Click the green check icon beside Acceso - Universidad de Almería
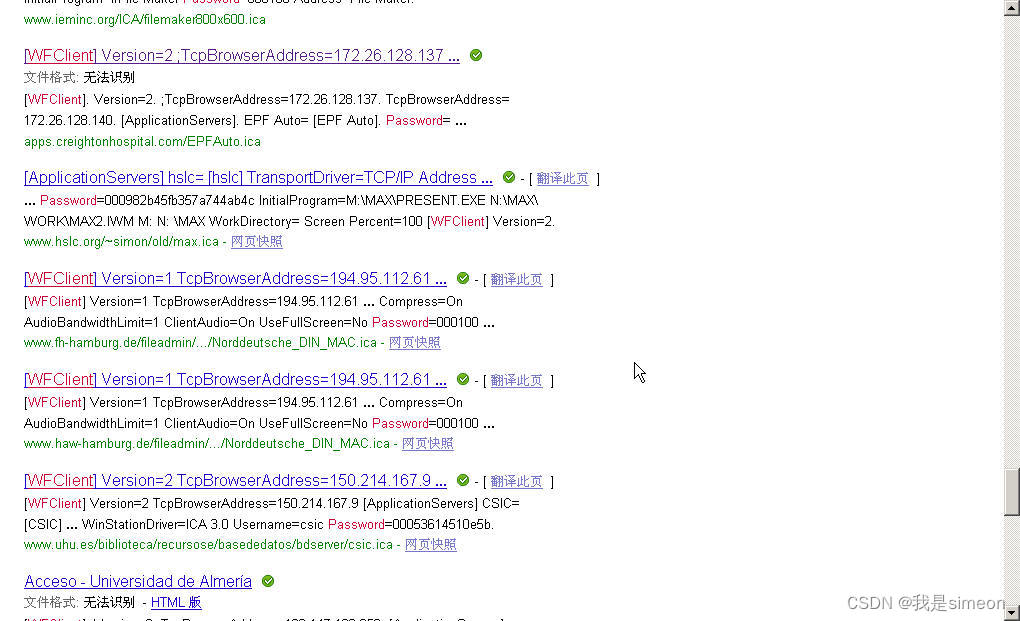This screenshot has height=621, width=1020. pyautogui.click(x=267, y=581)
